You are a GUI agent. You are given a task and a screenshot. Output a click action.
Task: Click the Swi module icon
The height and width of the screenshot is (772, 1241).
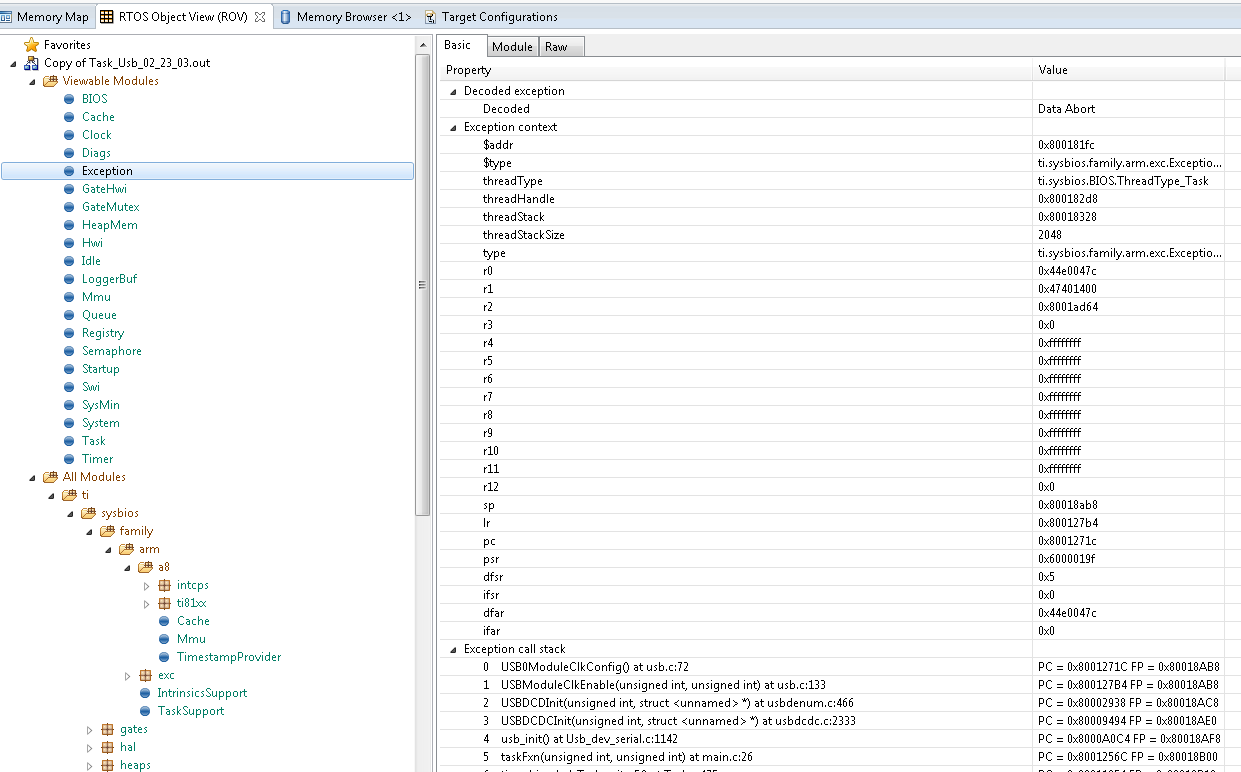[69, 387]
